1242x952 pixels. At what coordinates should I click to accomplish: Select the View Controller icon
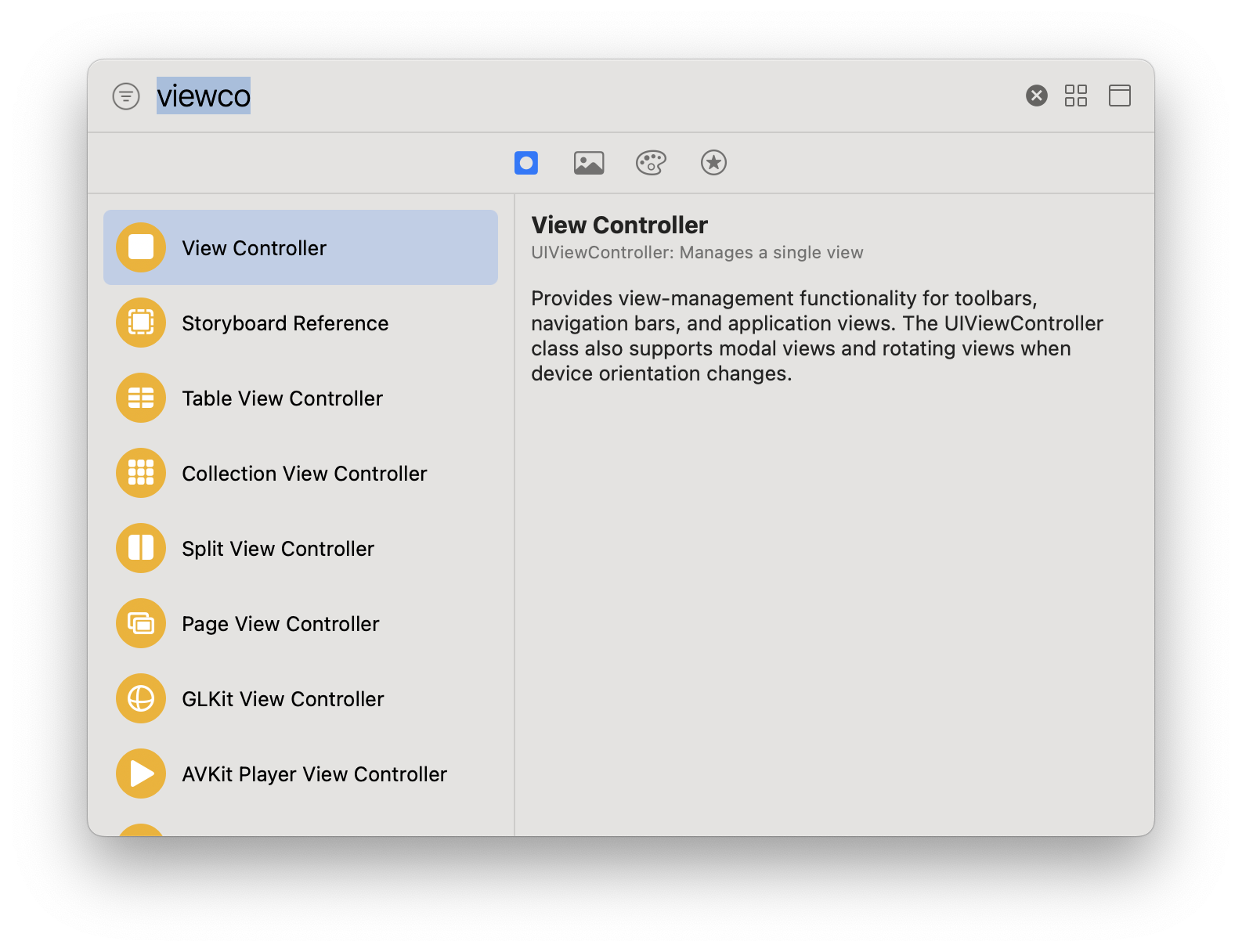coord(141,247)
